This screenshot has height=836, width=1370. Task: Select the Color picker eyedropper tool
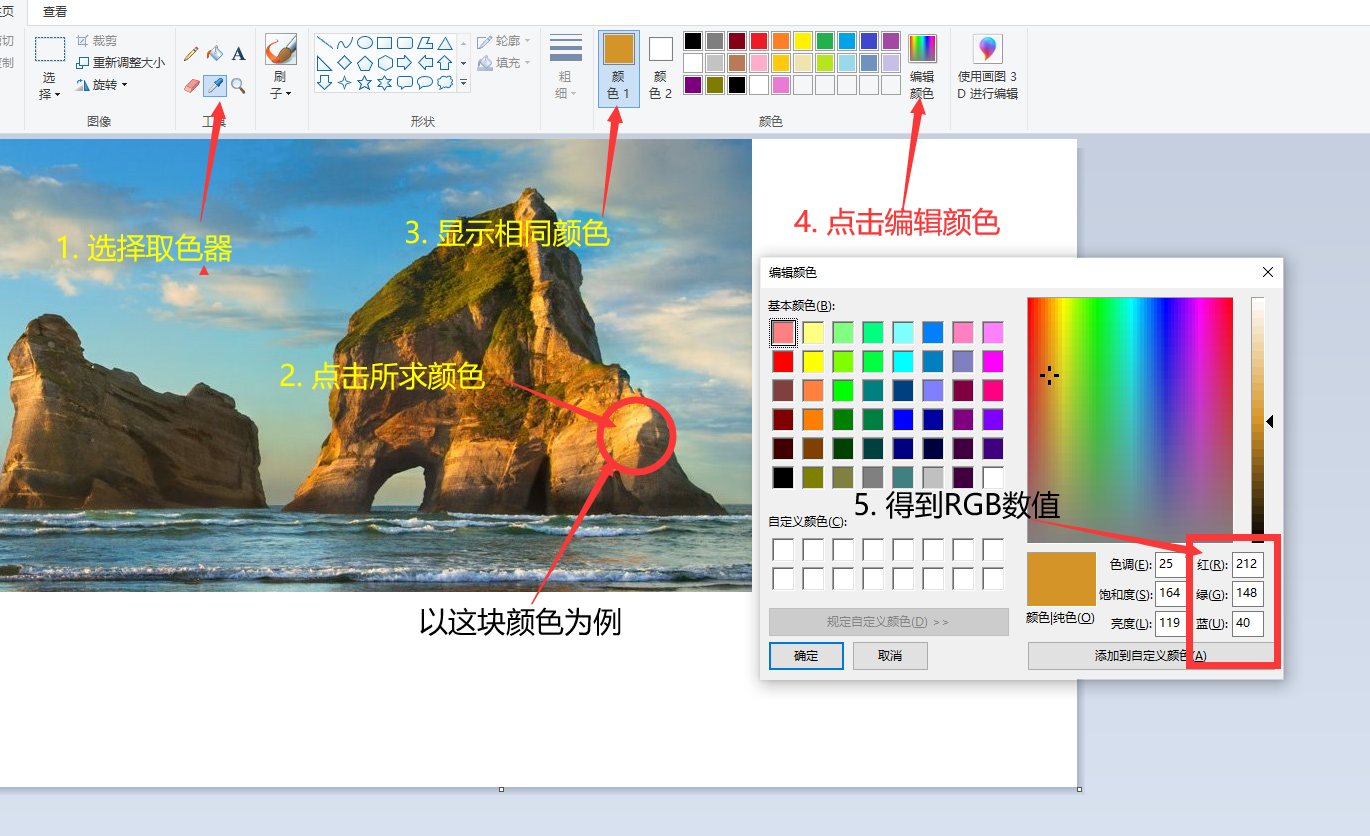coord(215,84)
